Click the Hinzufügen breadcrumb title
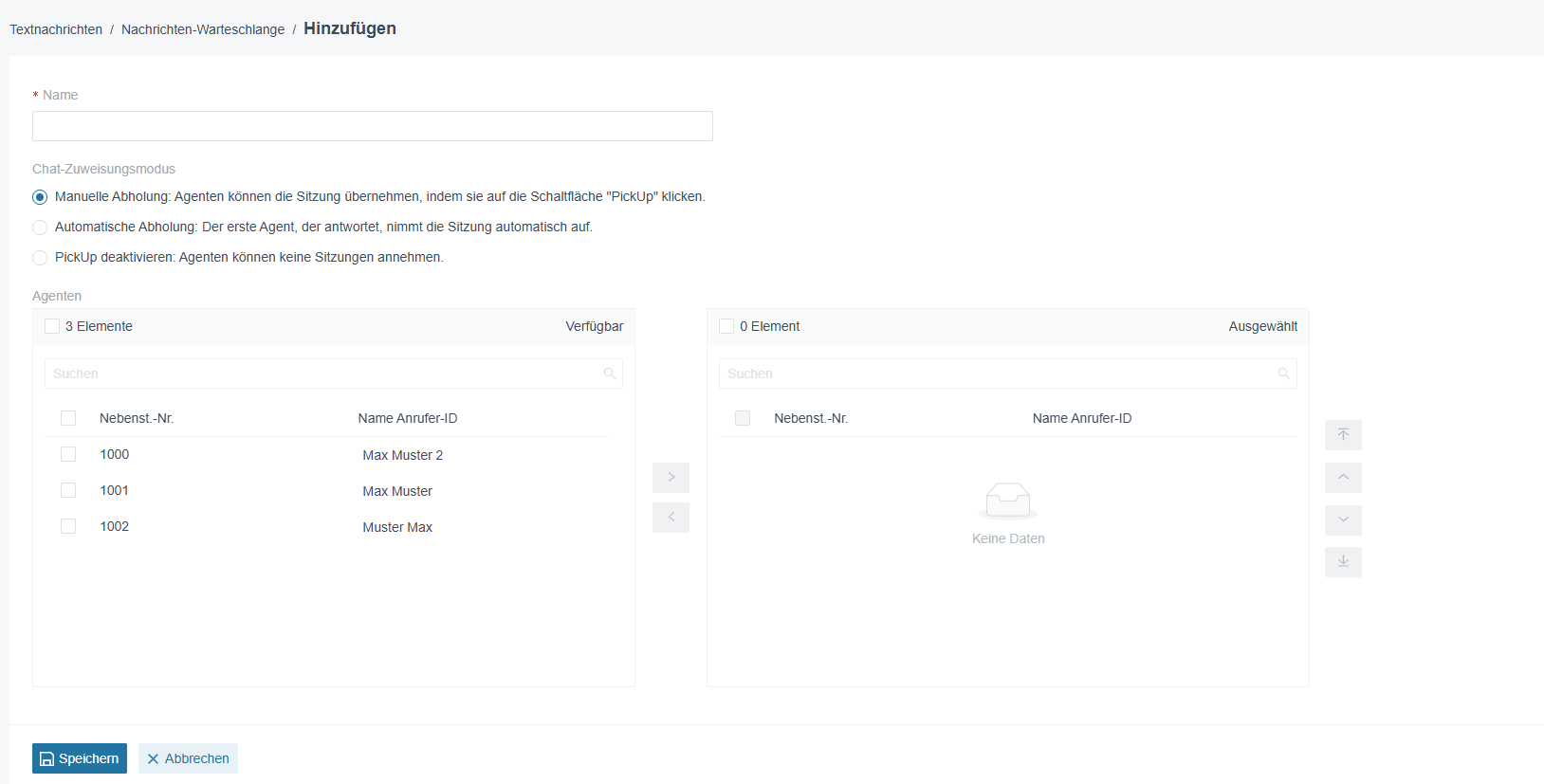This screenshot has height=784, width=1544. pyautogui.click(x=350, y=28)
